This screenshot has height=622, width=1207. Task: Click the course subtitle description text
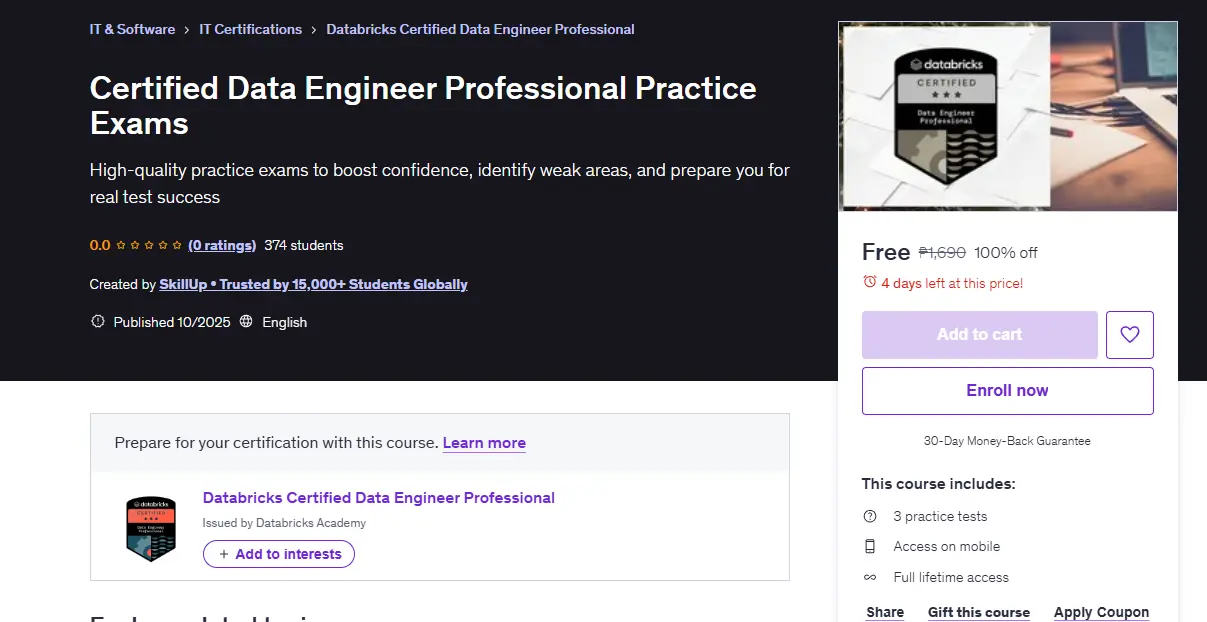coord(440,183)
